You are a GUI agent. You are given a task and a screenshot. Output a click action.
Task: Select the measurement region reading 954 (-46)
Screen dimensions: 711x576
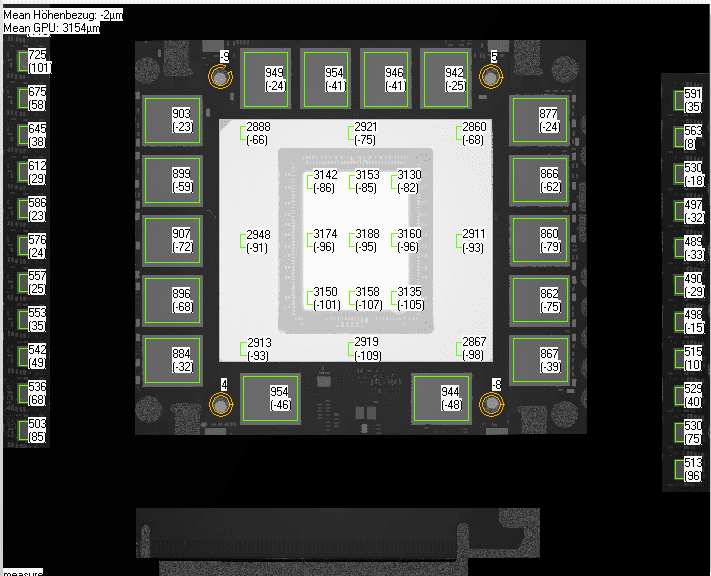coord(271,398)
